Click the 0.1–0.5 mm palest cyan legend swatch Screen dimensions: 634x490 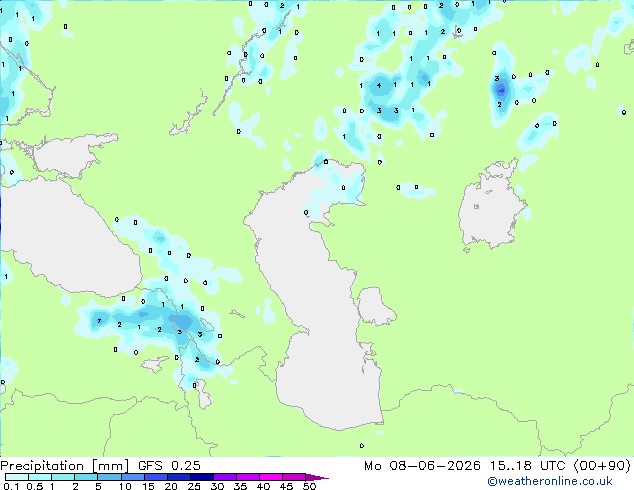click(17, 477)
